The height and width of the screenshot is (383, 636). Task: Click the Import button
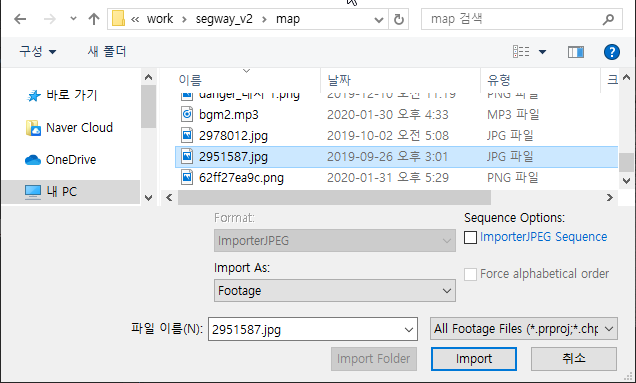[x=474, y=359]
